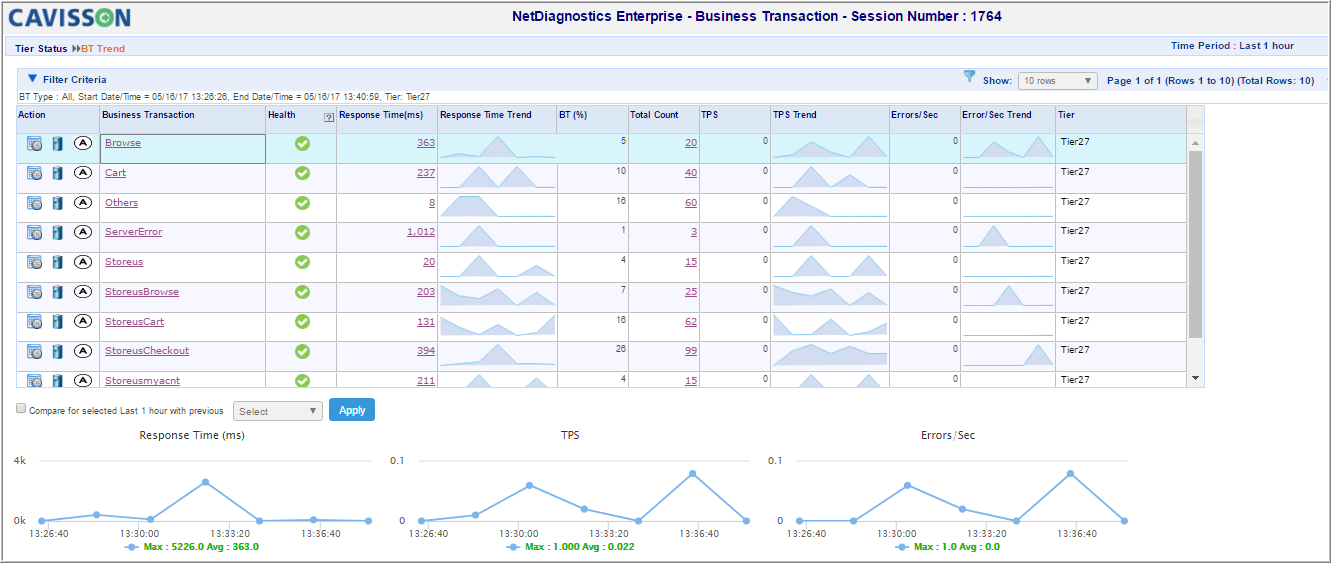Click the database cylinder icon in StoreusCheckout row
The width and height of the screenshot is (1331, 563).
point(58,352)
